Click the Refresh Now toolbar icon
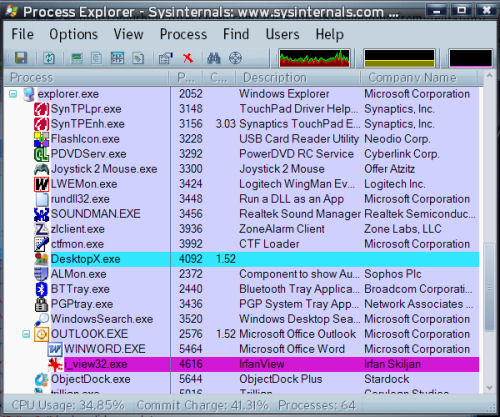The width and height of the screenshot is (500, 417). (x=49, y=58)
